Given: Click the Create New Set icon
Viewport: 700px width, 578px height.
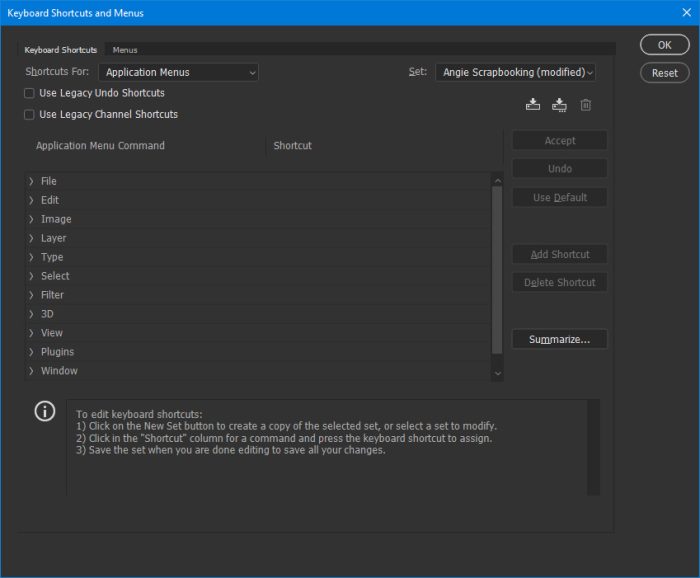Looking at the screenshot, I should tap(559, 105).
